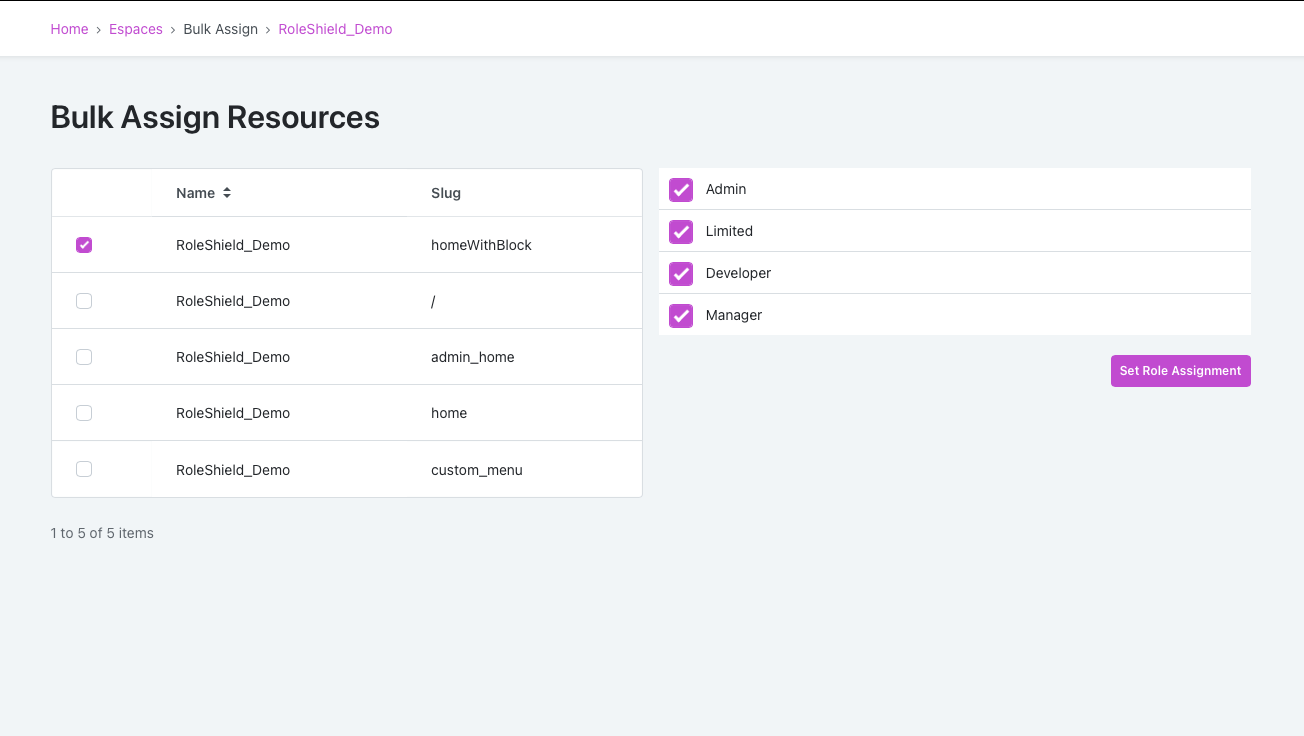Uncheck the homeWithBlock row checkbox
Viewport: 1304px width, 736px height.
click(84, 245)
